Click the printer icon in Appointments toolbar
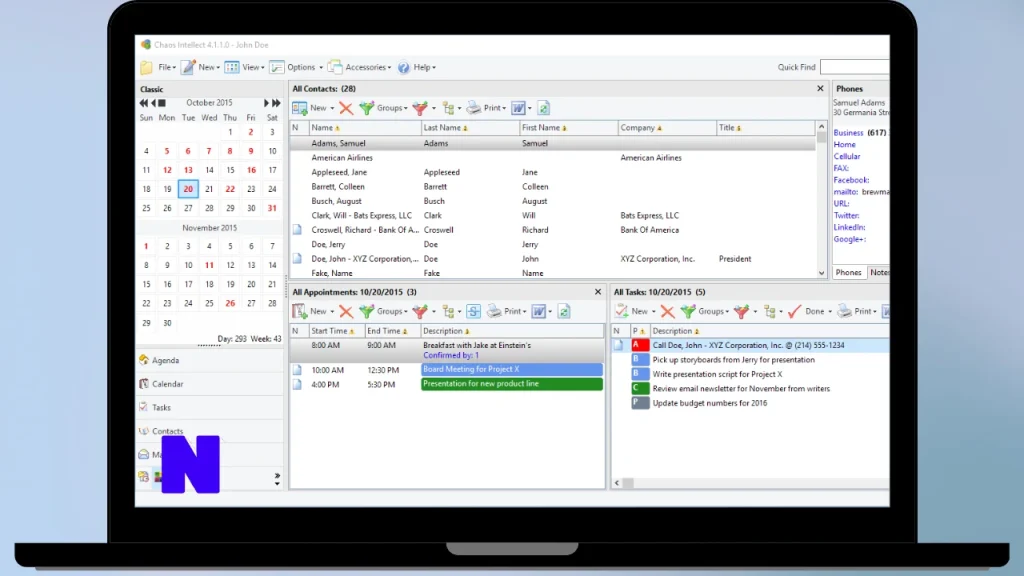Image resolution: width=1024 pixels, height=576 pixels. [x=494, y=312]
